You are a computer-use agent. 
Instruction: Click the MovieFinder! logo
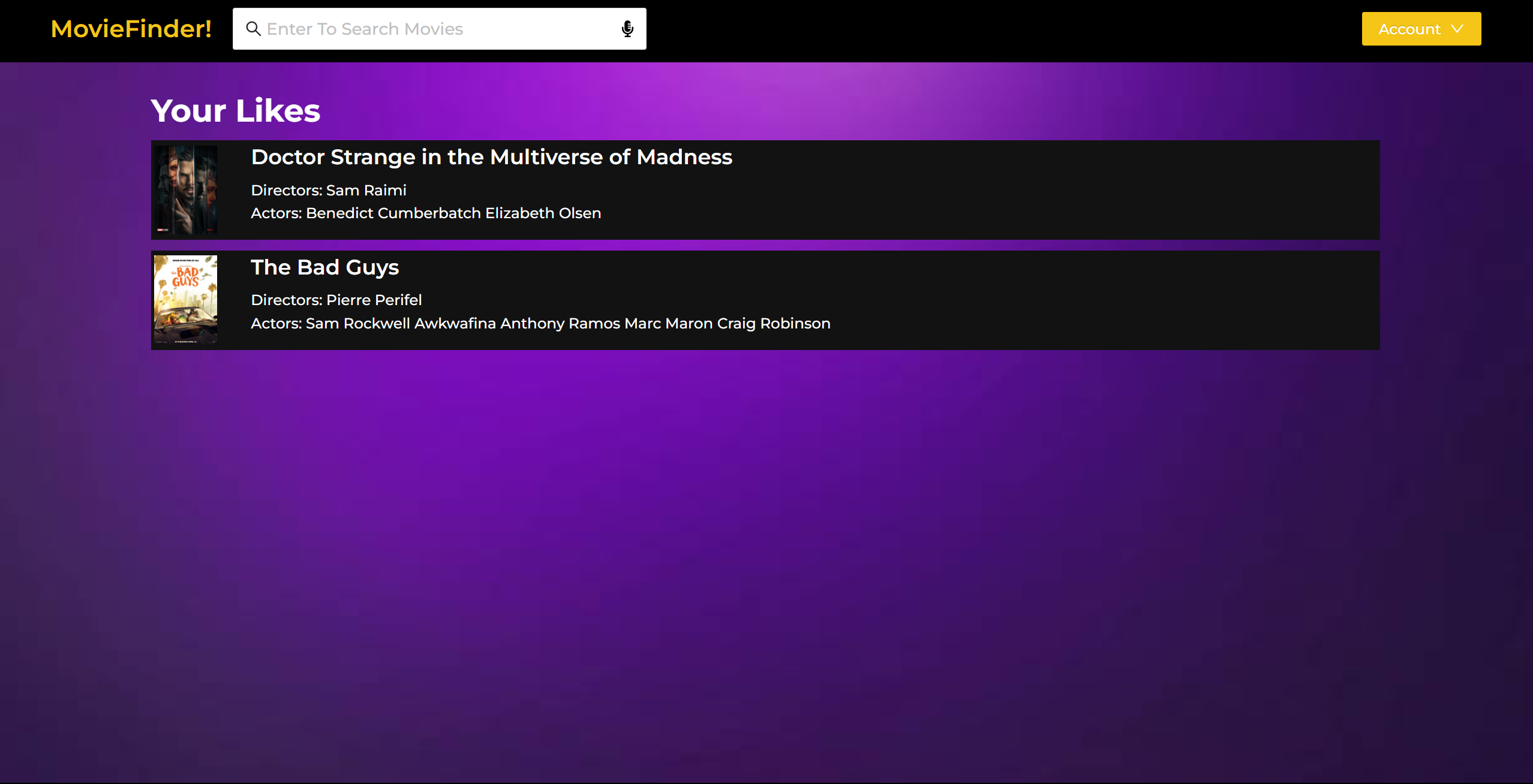(x=131, y=29)
